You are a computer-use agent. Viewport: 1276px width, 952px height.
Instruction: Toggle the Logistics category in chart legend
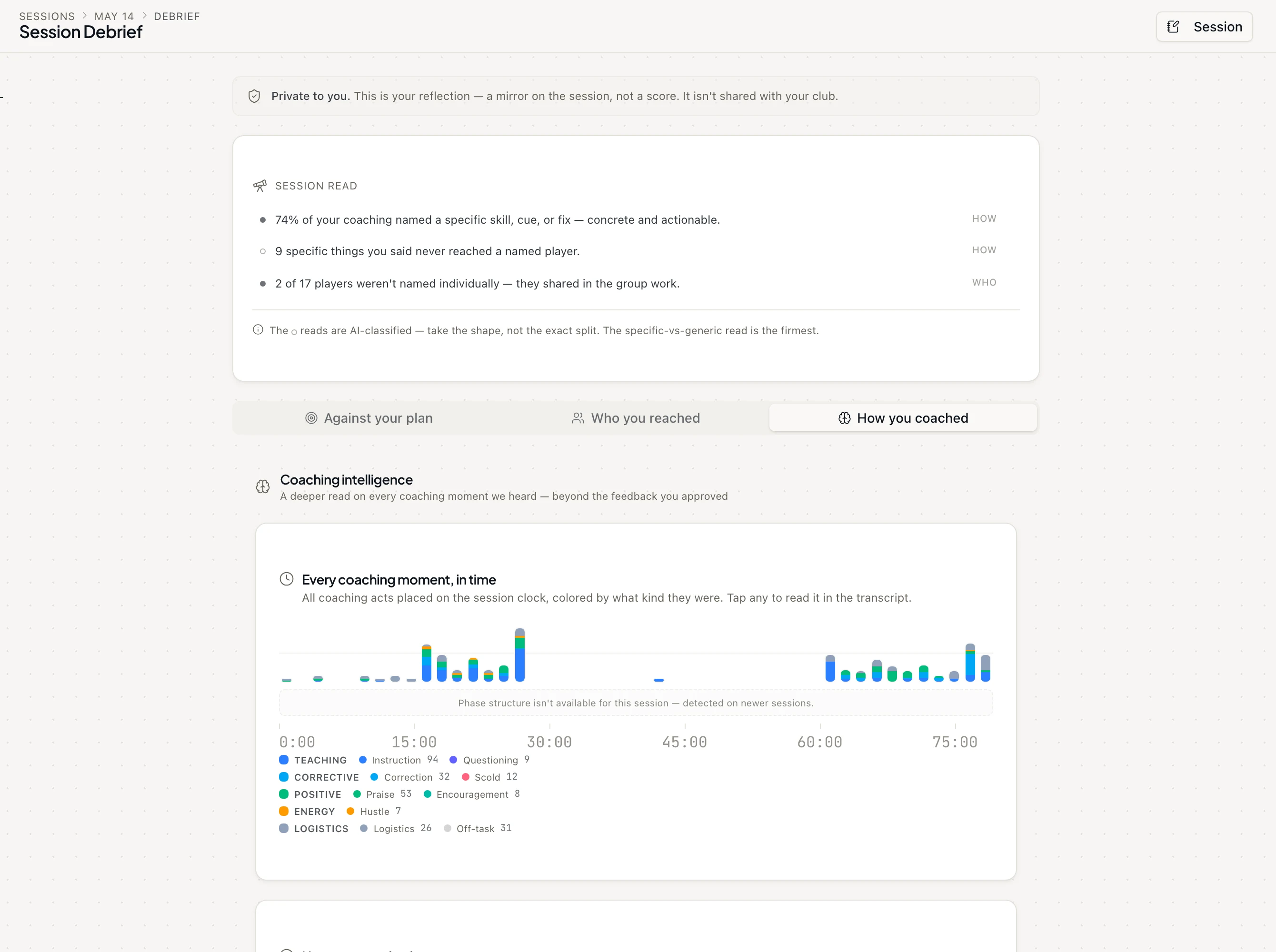314,828
